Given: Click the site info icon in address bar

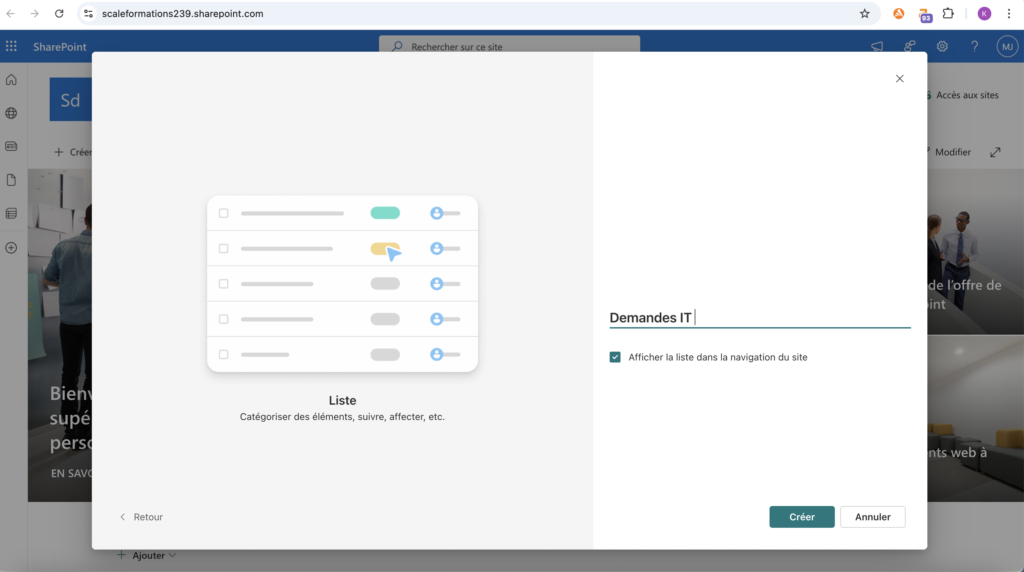Looking at the screenshot, I should (88, 13).
